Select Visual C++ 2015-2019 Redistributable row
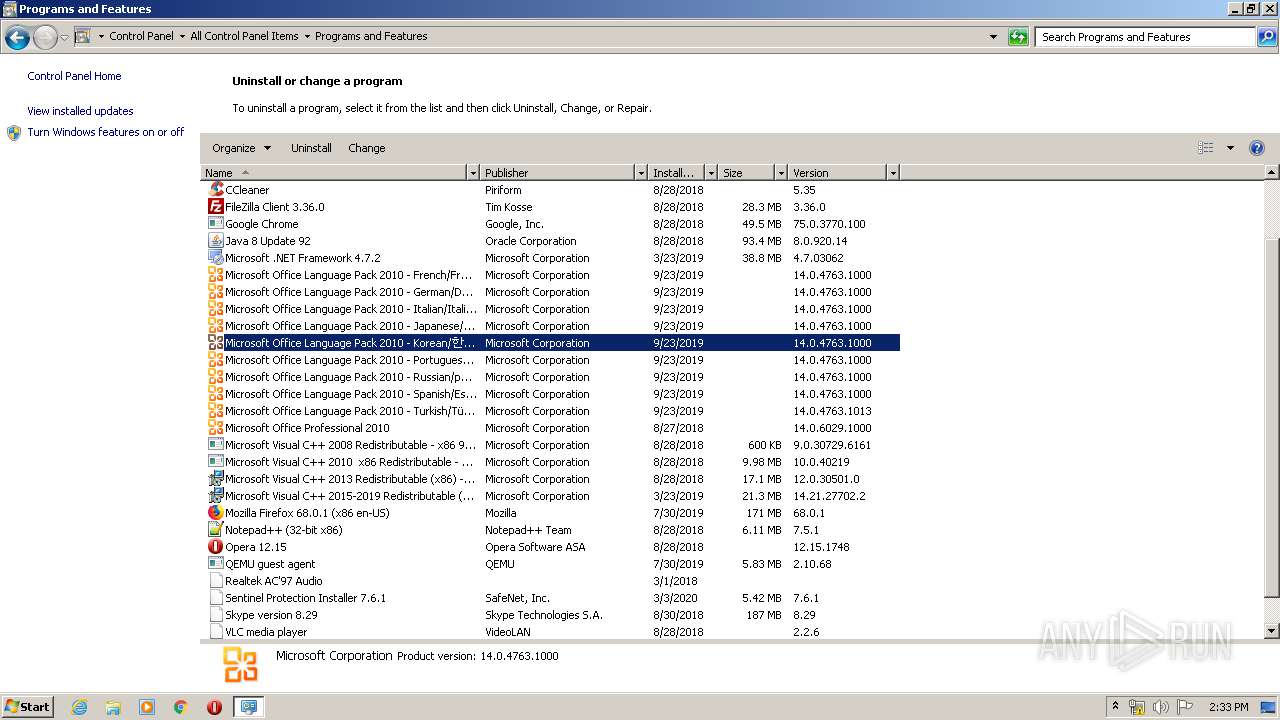 pos(550,496)
